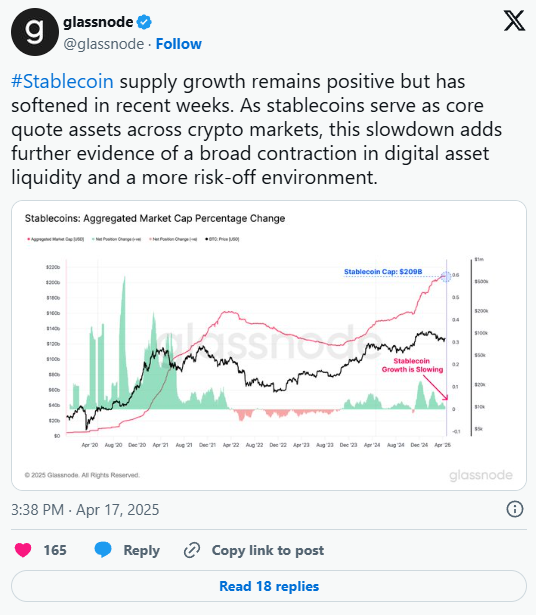
Task: Click the glassnode profile avatar
Action: tap(35, 32)
